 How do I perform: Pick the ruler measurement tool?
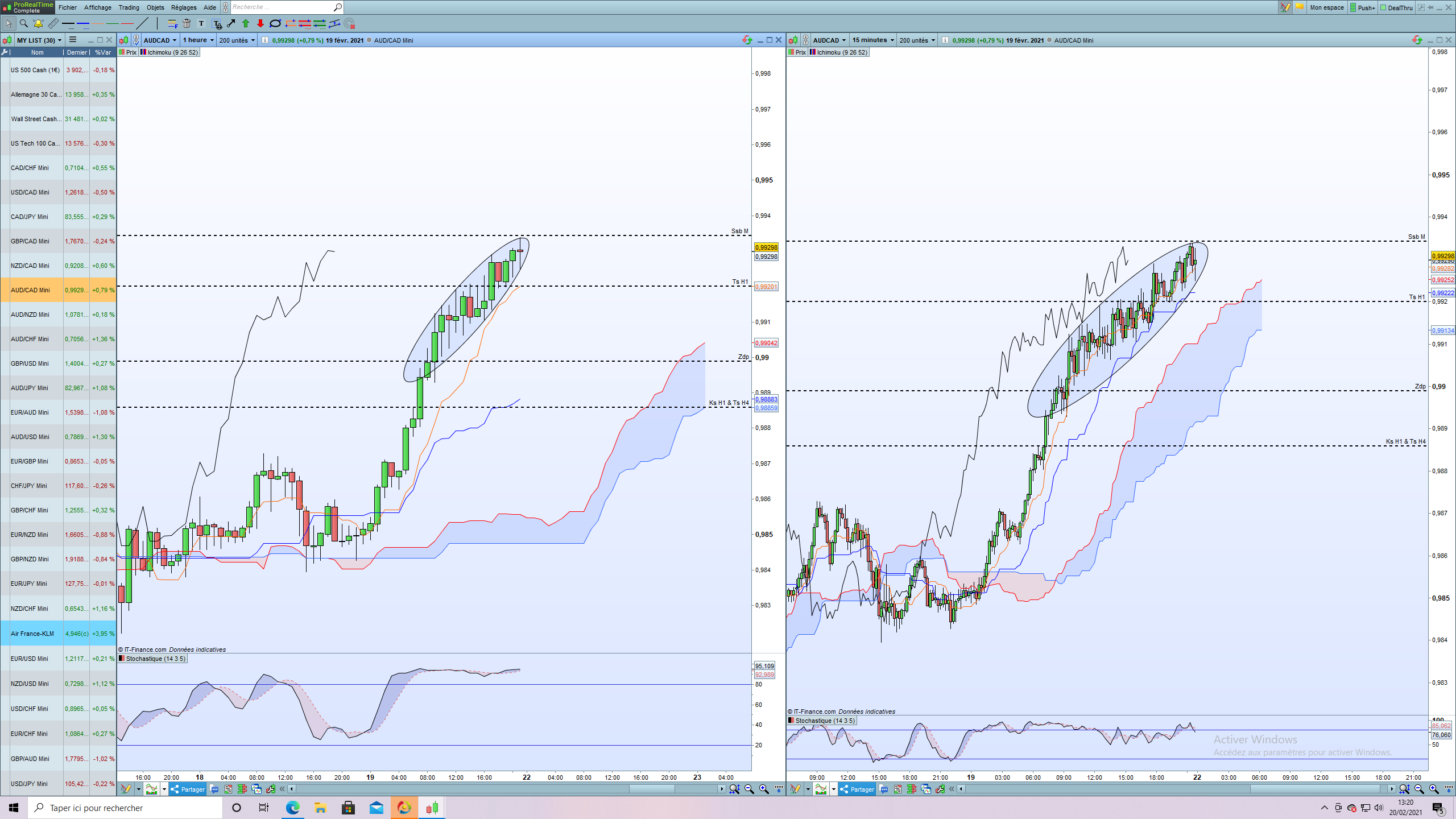53,23
